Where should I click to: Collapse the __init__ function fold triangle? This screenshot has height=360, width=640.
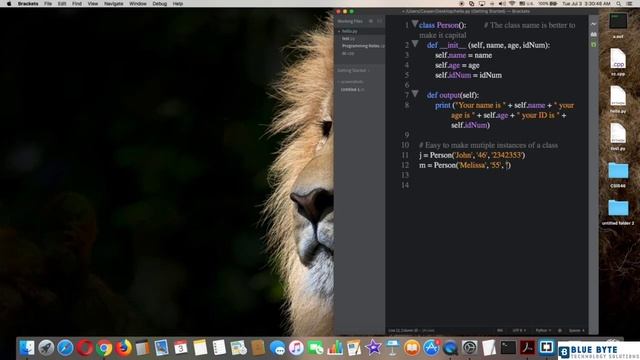[415, 44]
